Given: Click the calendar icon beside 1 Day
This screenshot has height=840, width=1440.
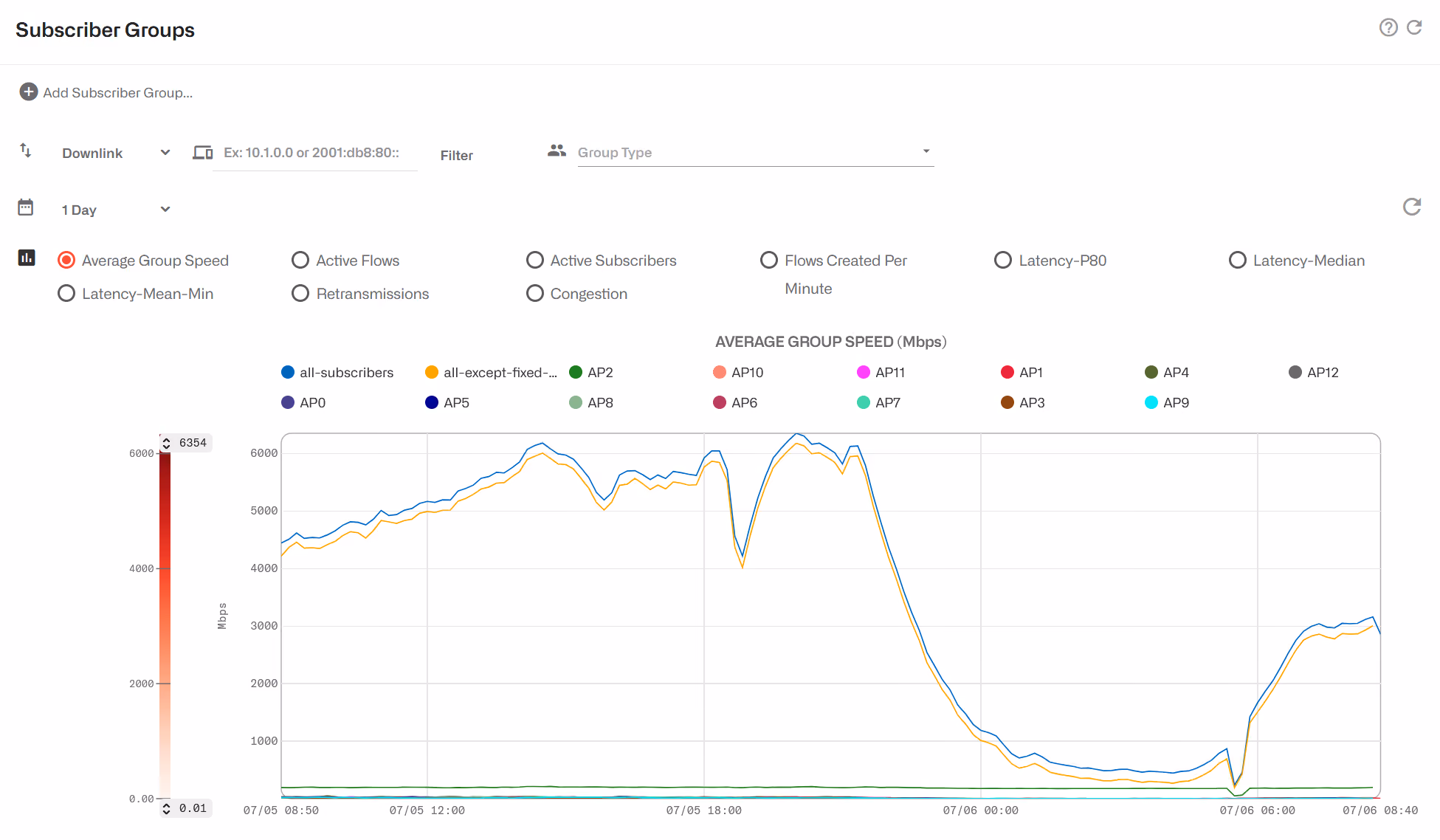Looking at the screenshot, I should [26, 207].
